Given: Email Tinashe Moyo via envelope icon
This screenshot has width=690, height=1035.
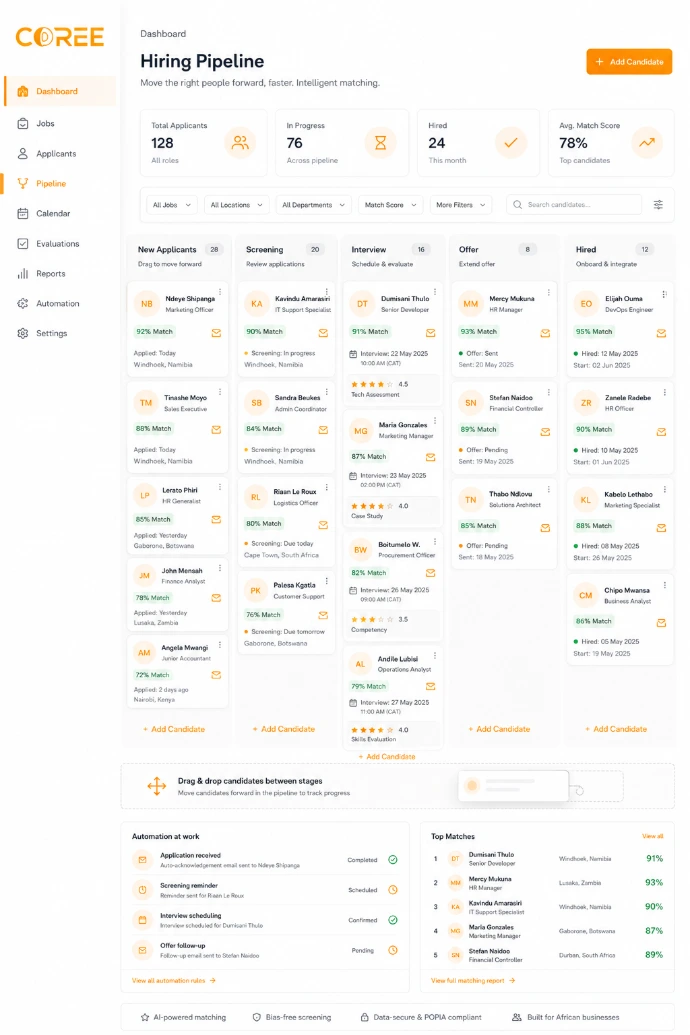Looking at the screenshot, I should point(216,430).
